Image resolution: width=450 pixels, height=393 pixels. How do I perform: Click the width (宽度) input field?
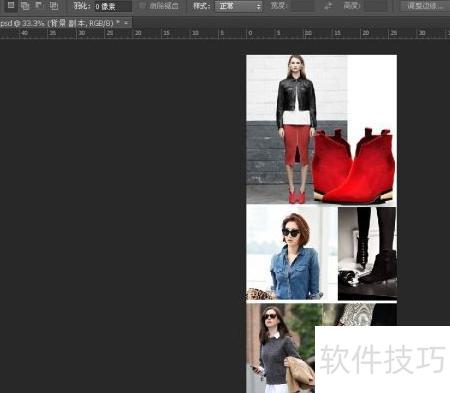(302, 6)
